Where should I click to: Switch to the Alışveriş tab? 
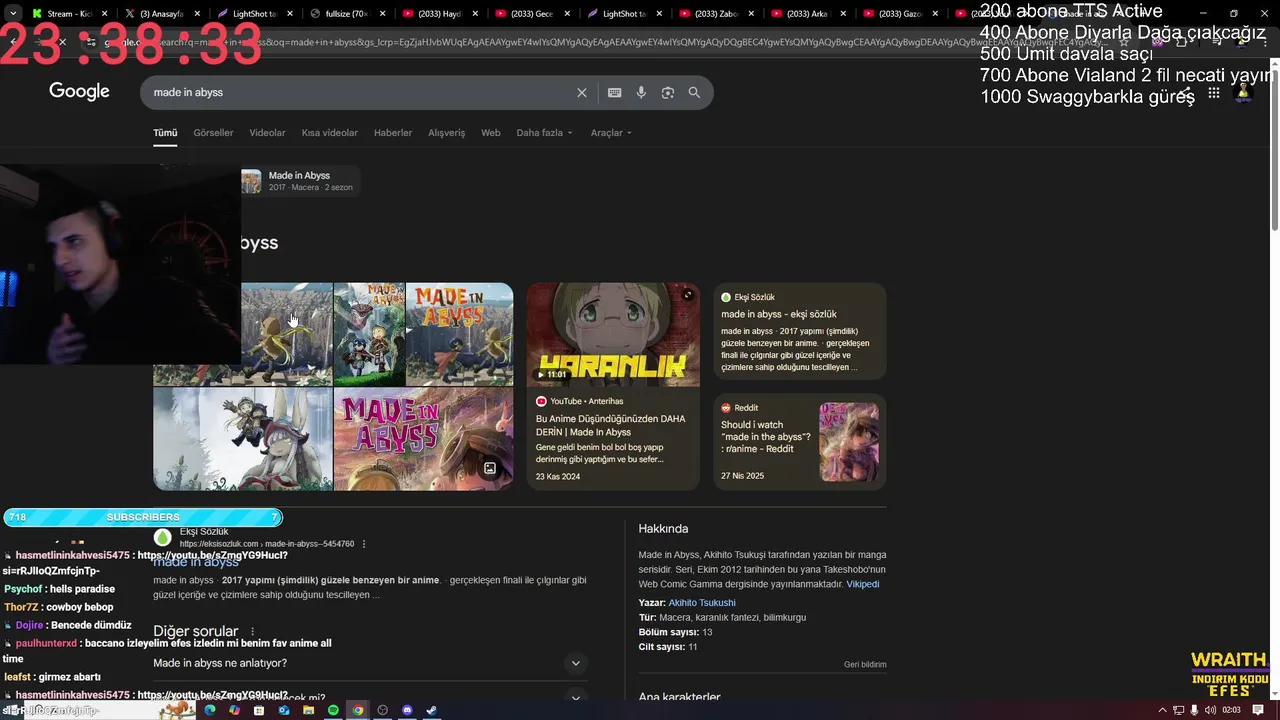(446, 133)
